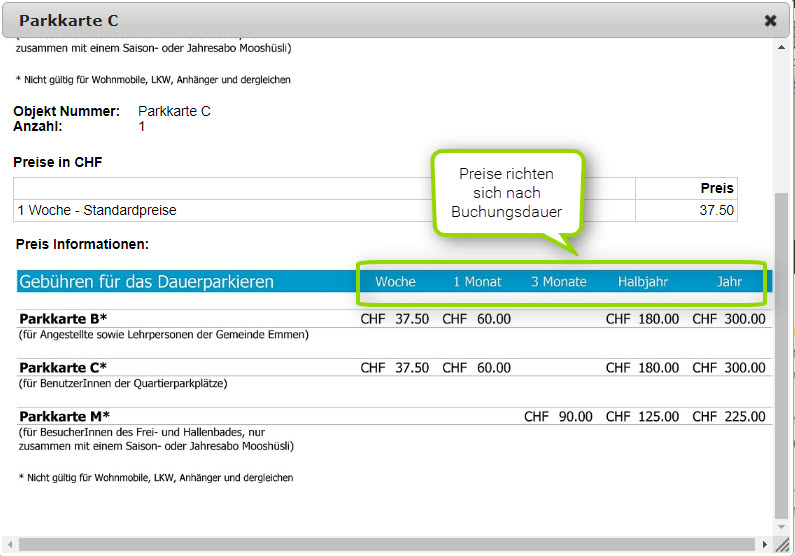This screenshot has height=556, width=795.
Task: Select the Woche column header
Action: click(395, 282)
